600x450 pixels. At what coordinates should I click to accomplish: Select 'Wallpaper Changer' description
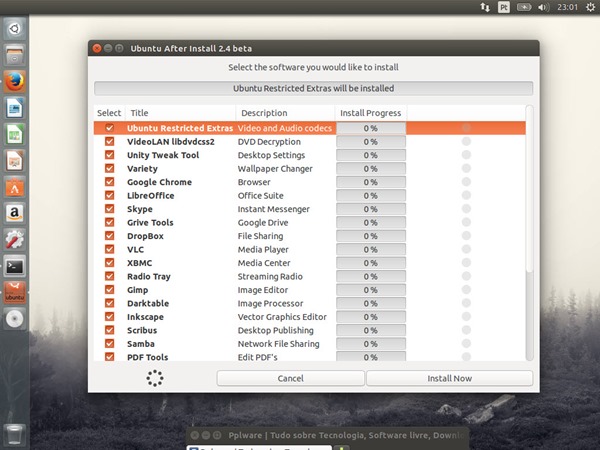pyautogui.click(x=275, y=169)
